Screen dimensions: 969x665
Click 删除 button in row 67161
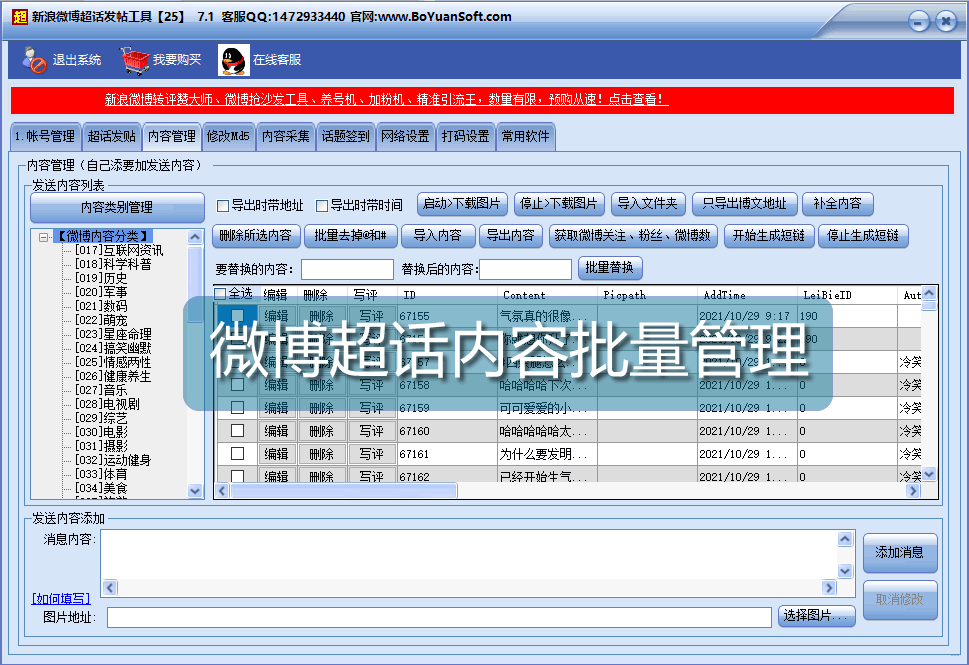(321, 454)
